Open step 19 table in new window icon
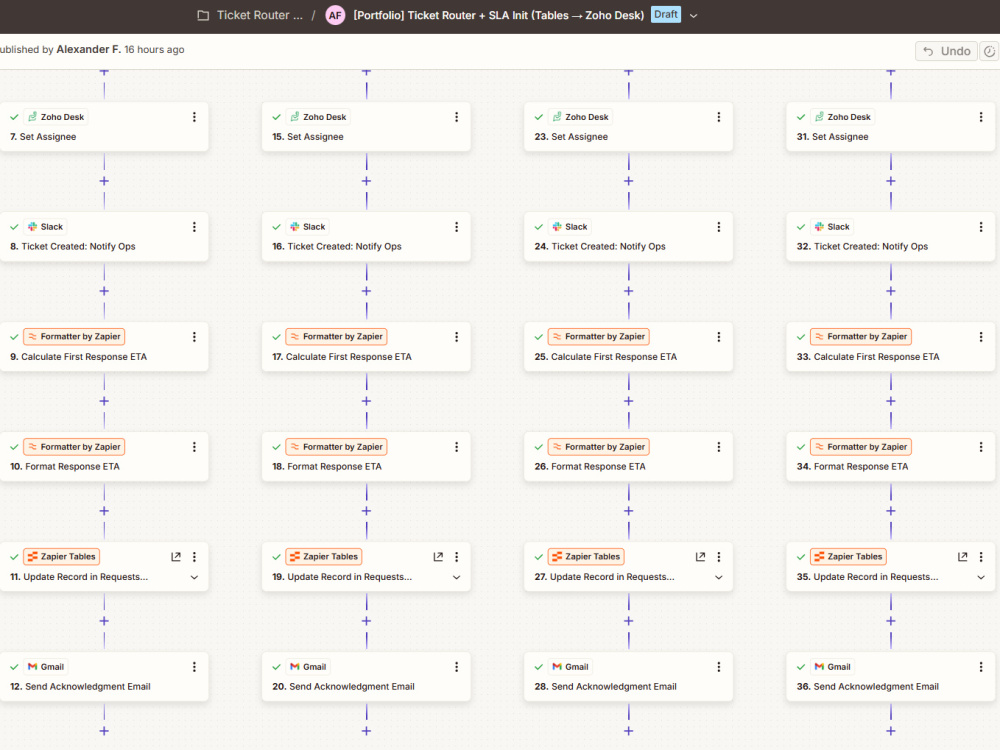This screenshot has width=1000, height=750. 438,557
